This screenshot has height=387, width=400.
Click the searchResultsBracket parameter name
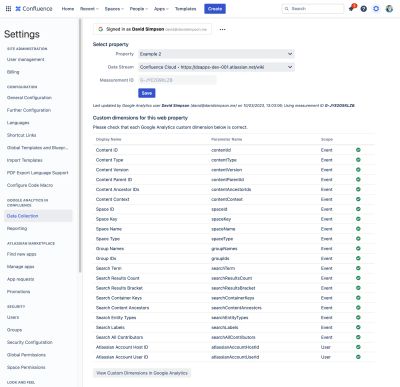click(233, 288)
